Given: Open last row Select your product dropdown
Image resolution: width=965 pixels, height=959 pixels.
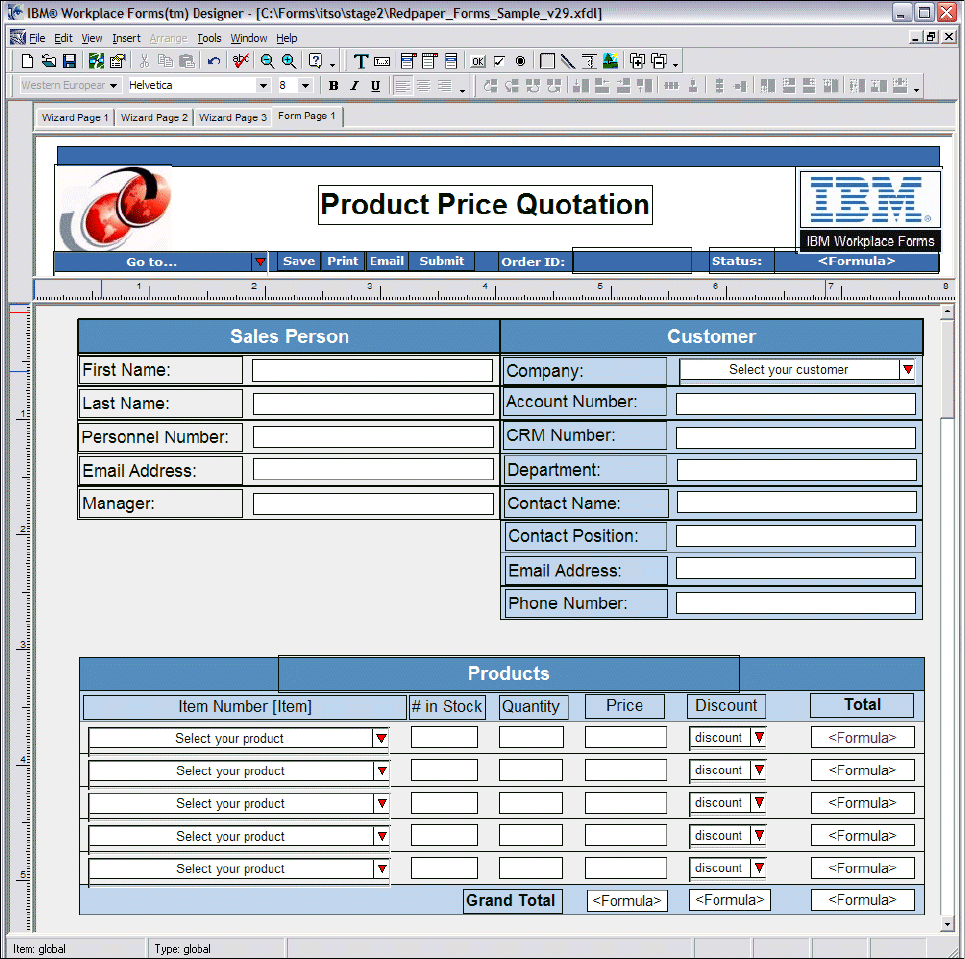Looking at the screenshot, I should point(382,869).
